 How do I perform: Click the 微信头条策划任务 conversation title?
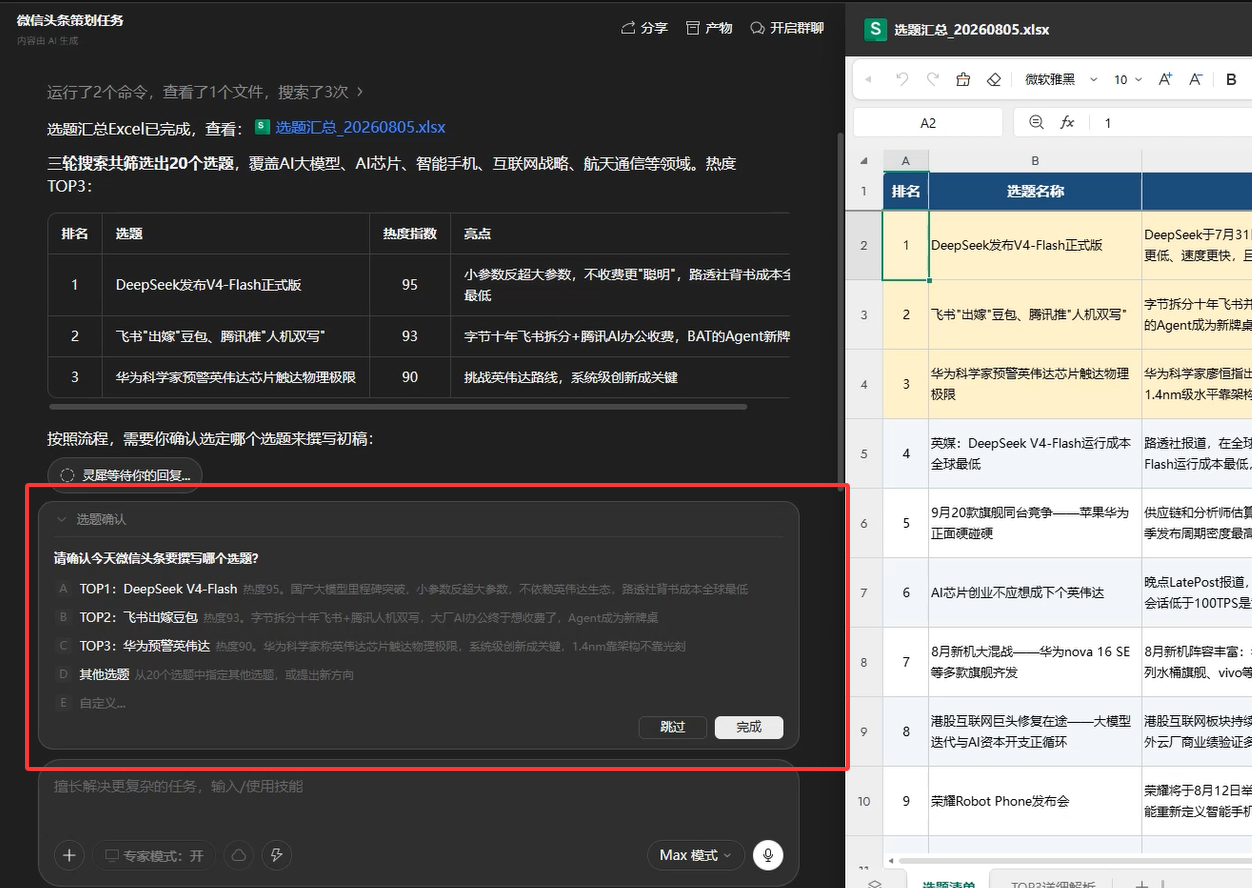click(70, 20)
